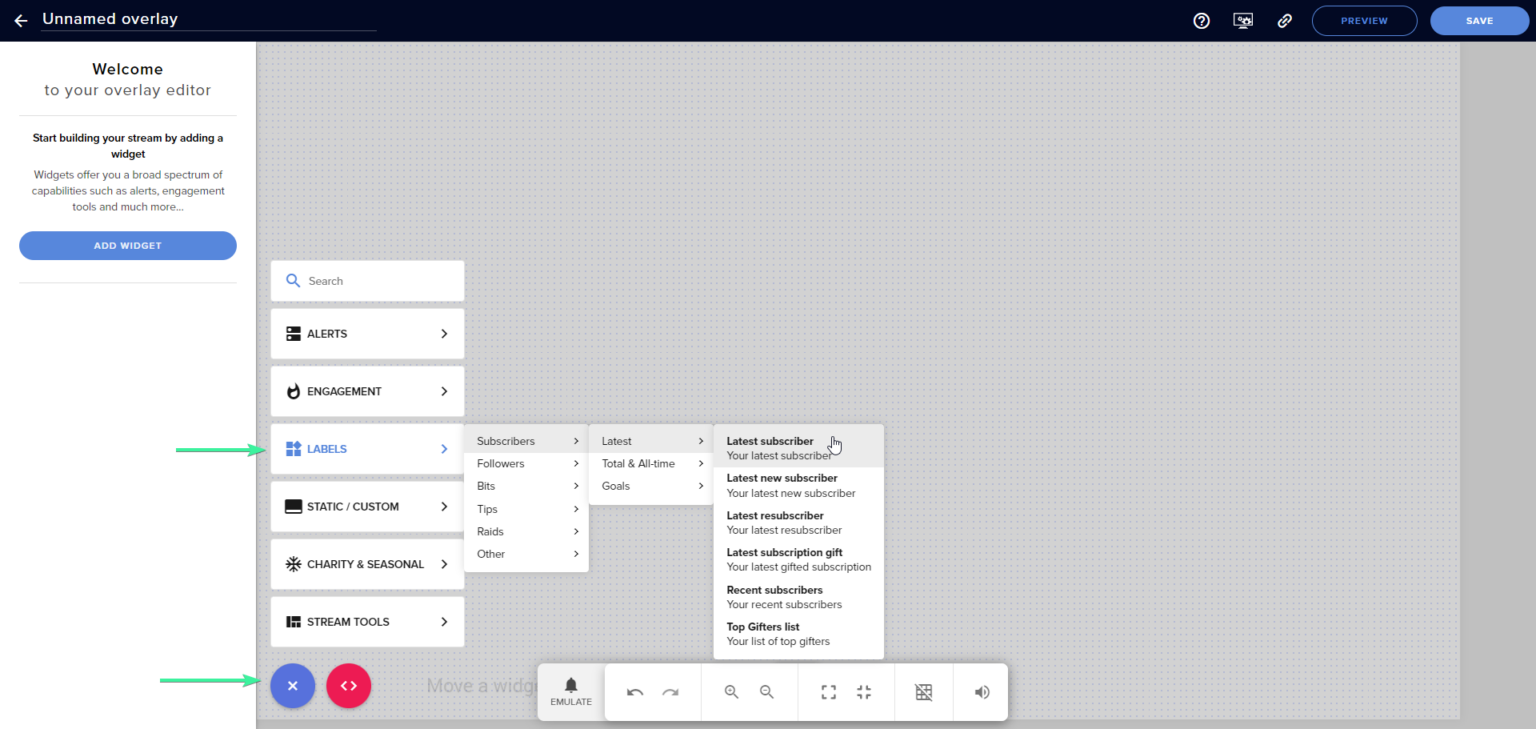Click the redo arrow icon
Screen dimensions: 1536x729
coord(668,691)
